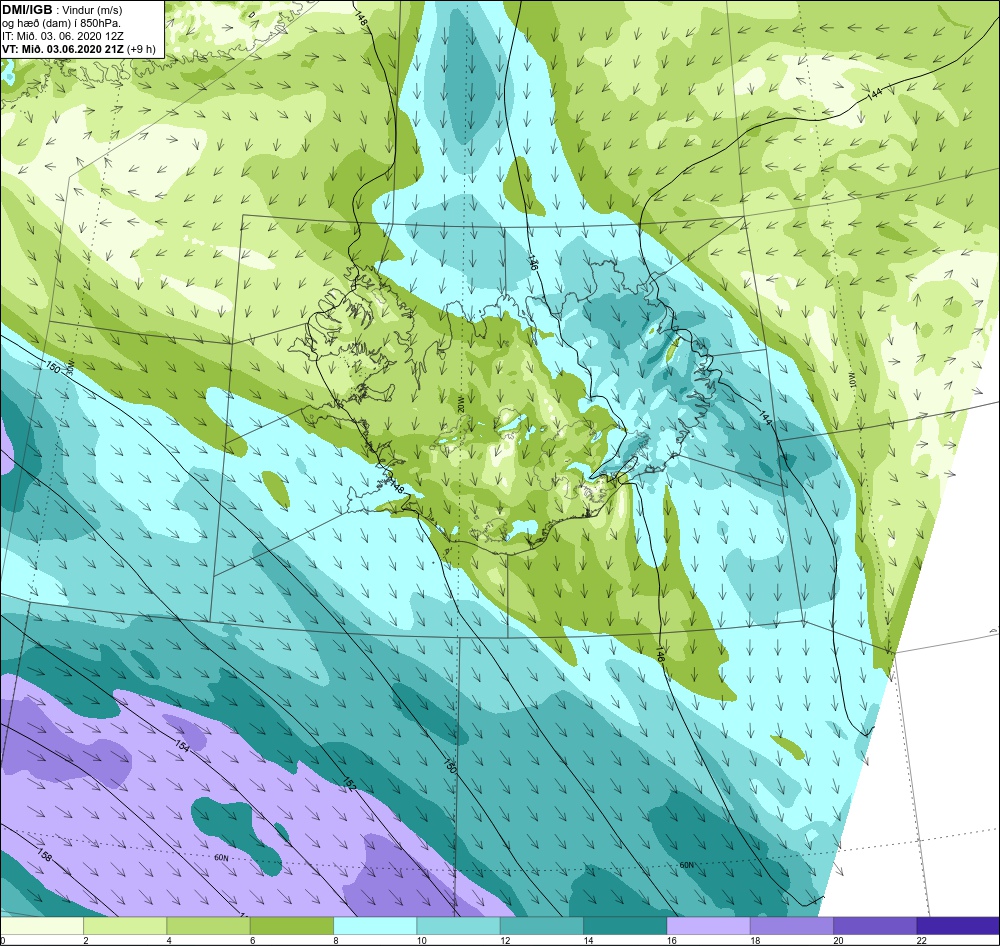Click the pale cream 0–2 m/s legend swatch
This screenshot has width=1000, height=946.
(x=42, y=925)
